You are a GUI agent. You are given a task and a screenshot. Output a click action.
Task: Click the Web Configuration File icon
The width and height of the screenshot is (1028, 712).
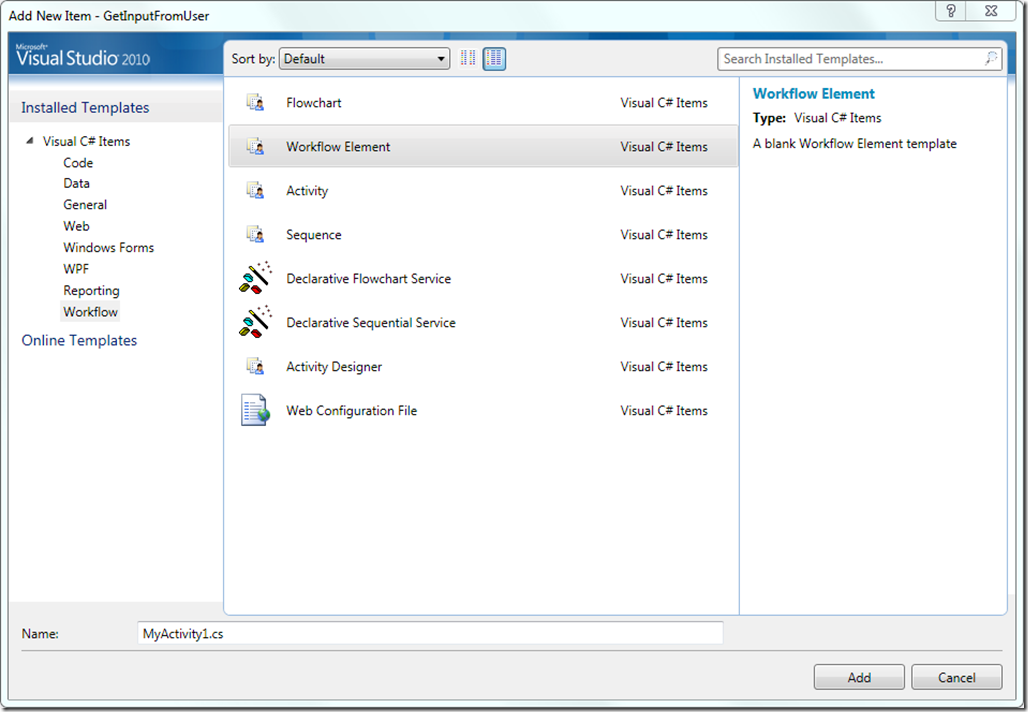[x=255, y=410]
